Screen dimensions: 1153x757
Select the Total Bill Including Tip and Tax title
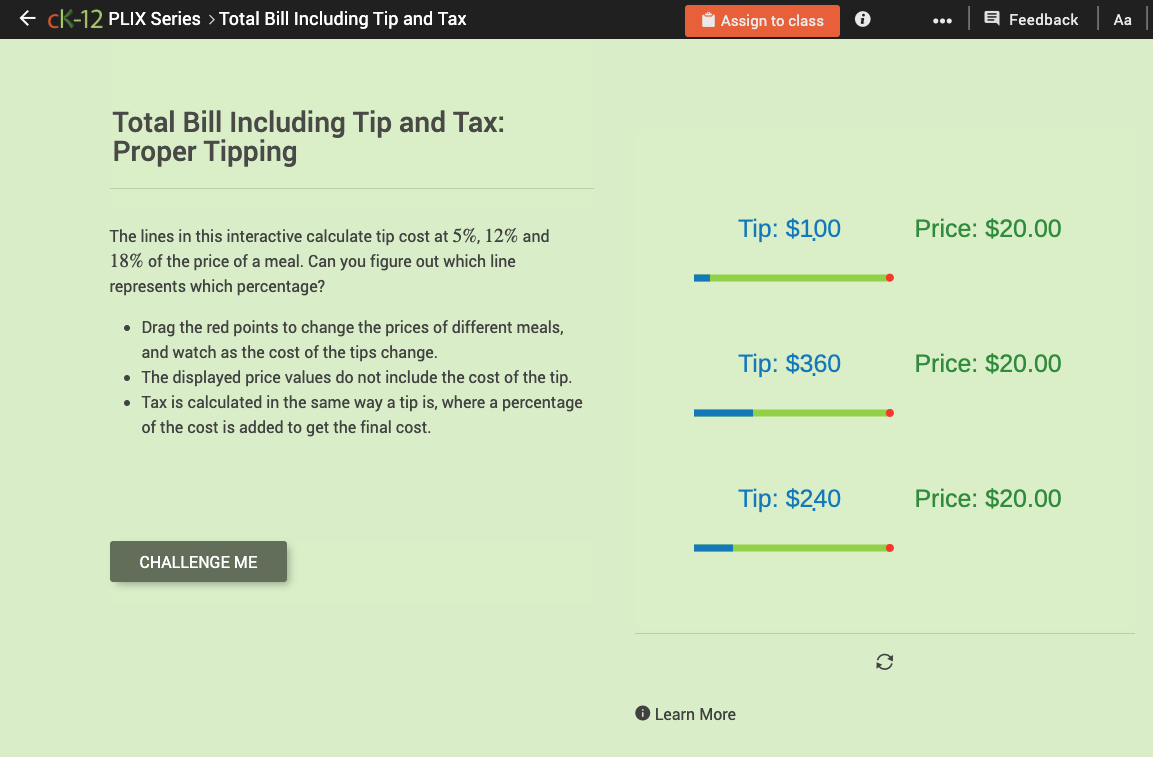(x=344, y=18)
